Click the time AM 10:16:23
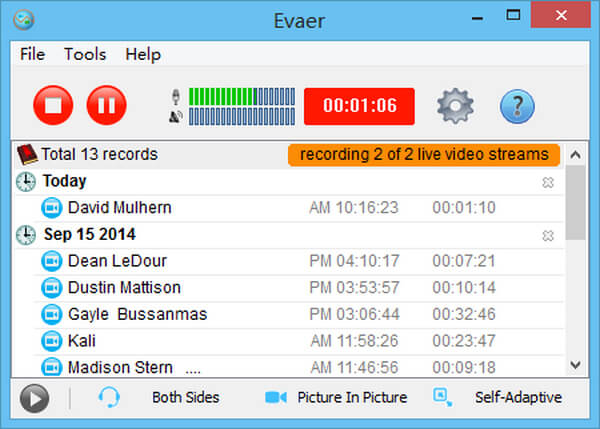The width and height of the screenshot is (600, 429). [354, 208]
